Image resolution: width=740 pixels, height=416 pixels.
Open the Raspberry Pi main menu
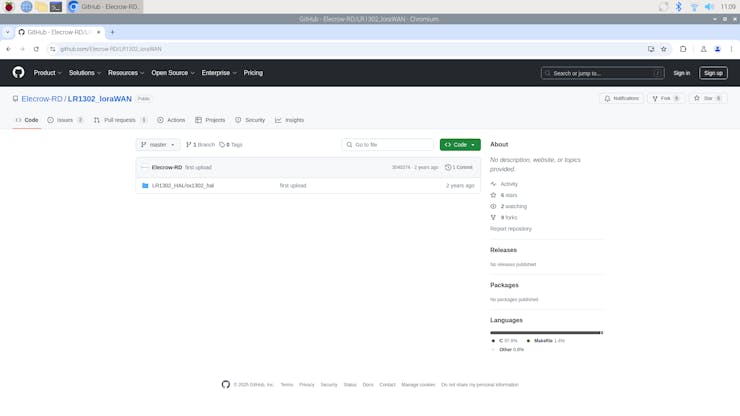tap(9, 7)
